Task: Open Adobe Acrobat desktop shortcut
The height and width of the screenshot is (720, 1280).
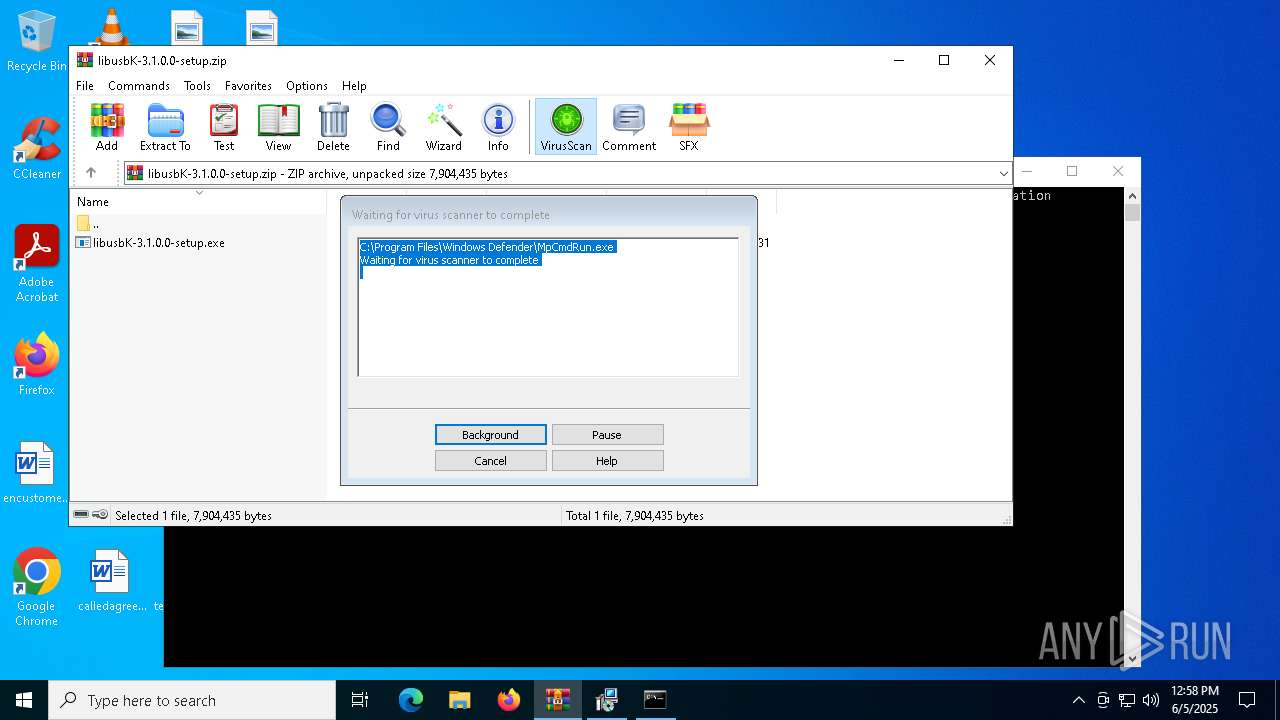Action: tap(37, 264)
